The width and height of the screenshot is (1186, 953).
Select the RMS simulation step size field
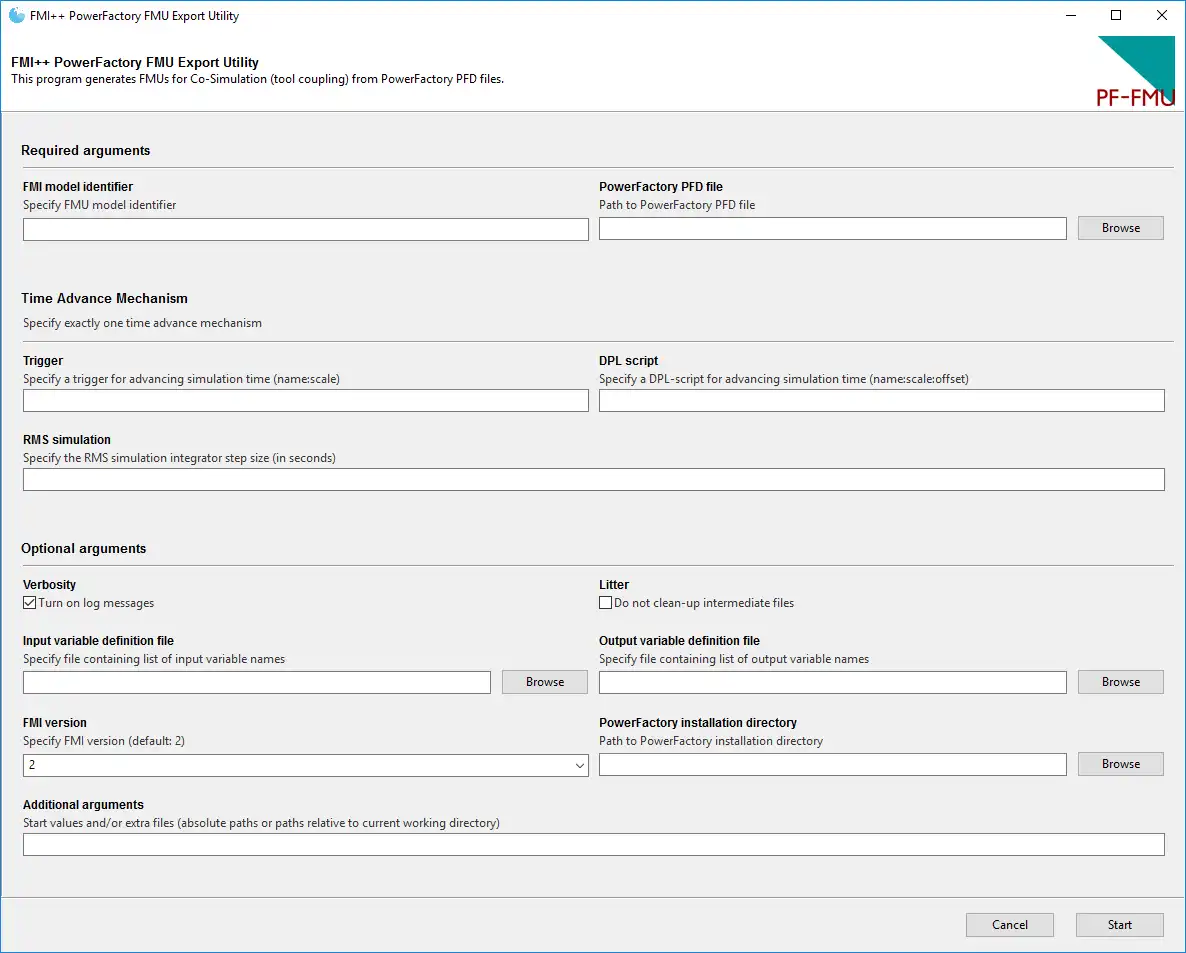click(x=594, y=480)
